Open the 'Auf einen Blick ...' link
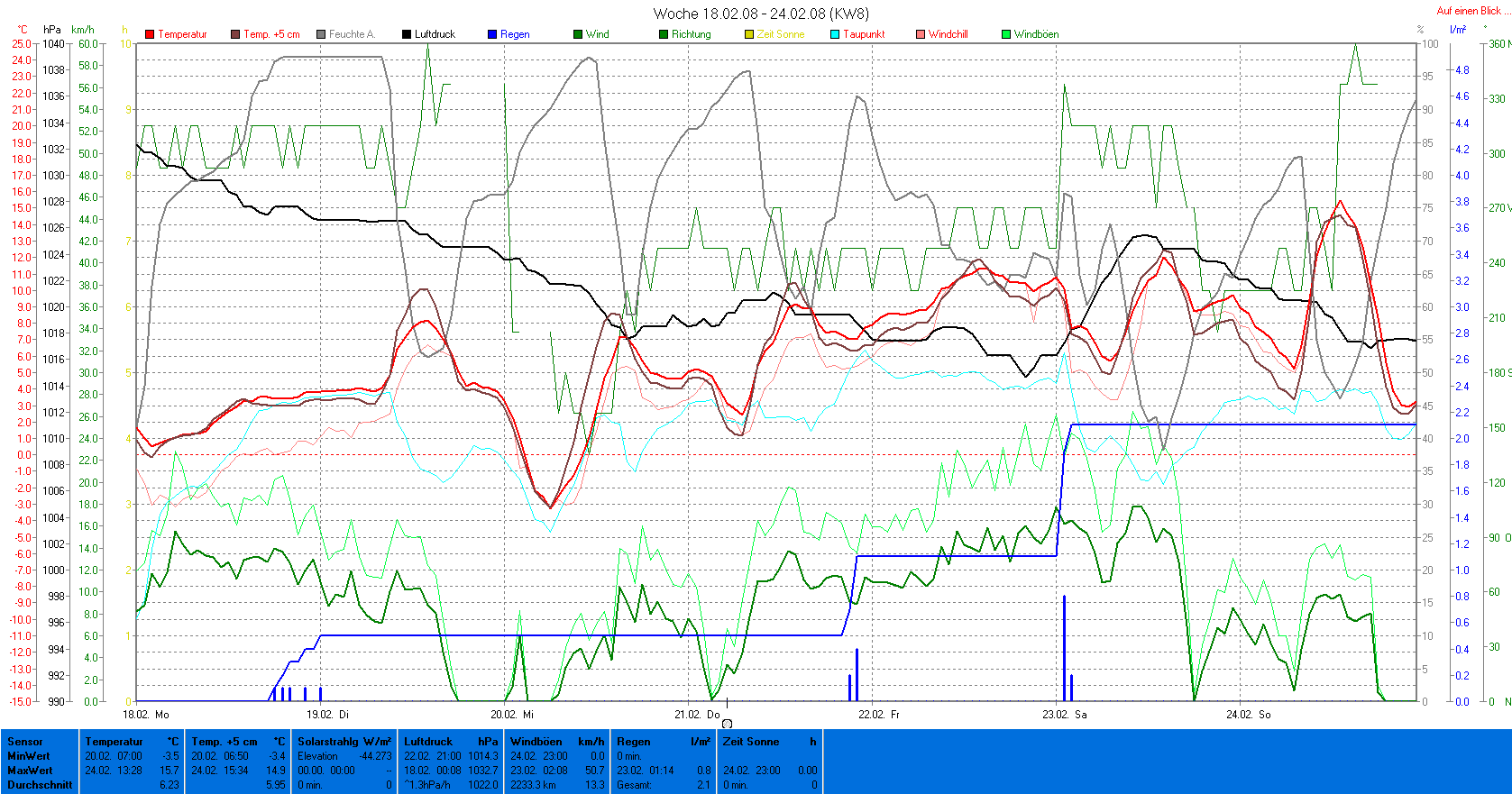This screenshot has width=1512, height=794. point(1469,11)
